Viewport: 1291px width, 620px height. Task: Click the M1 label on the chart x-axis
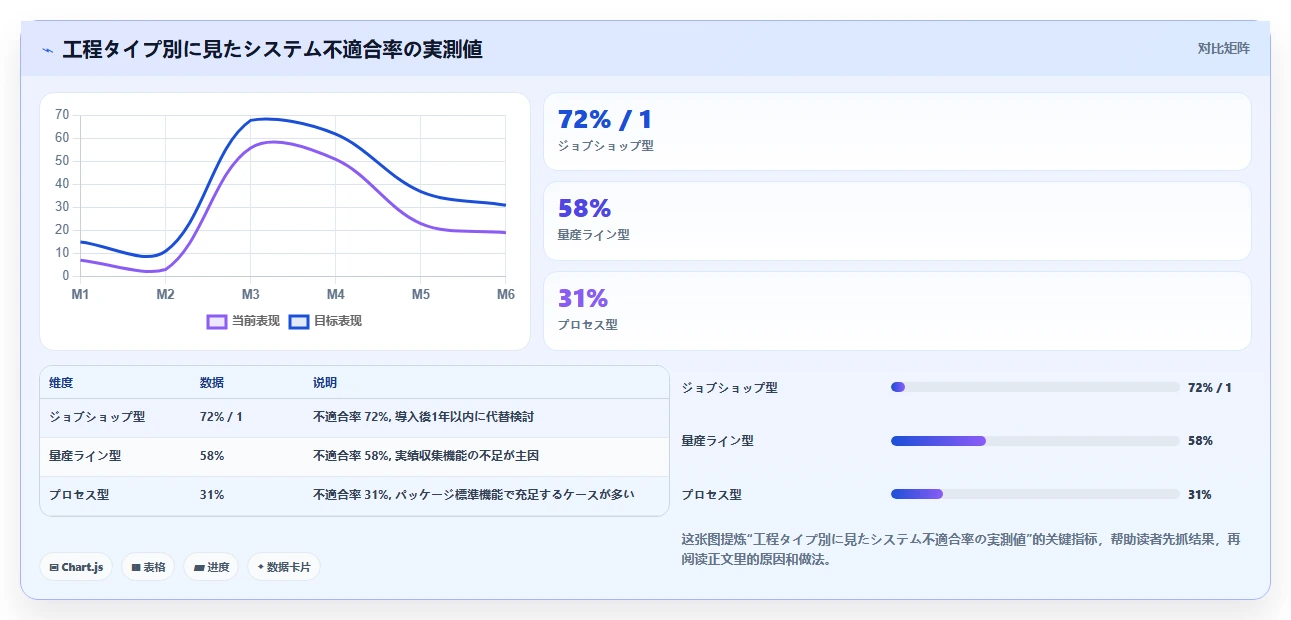pyautogui.click(x=80, y=295)
